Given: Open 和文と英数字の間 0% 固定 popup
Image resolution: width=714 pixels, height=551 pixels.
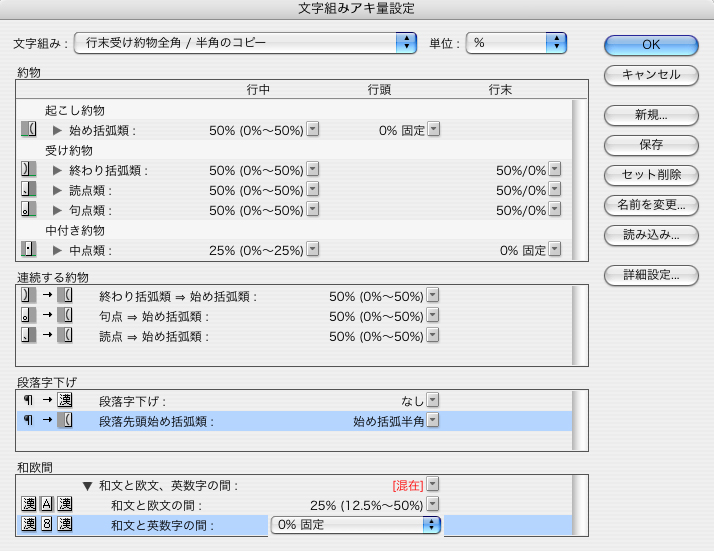Looking at the screenshot, I should pos(356,525).
